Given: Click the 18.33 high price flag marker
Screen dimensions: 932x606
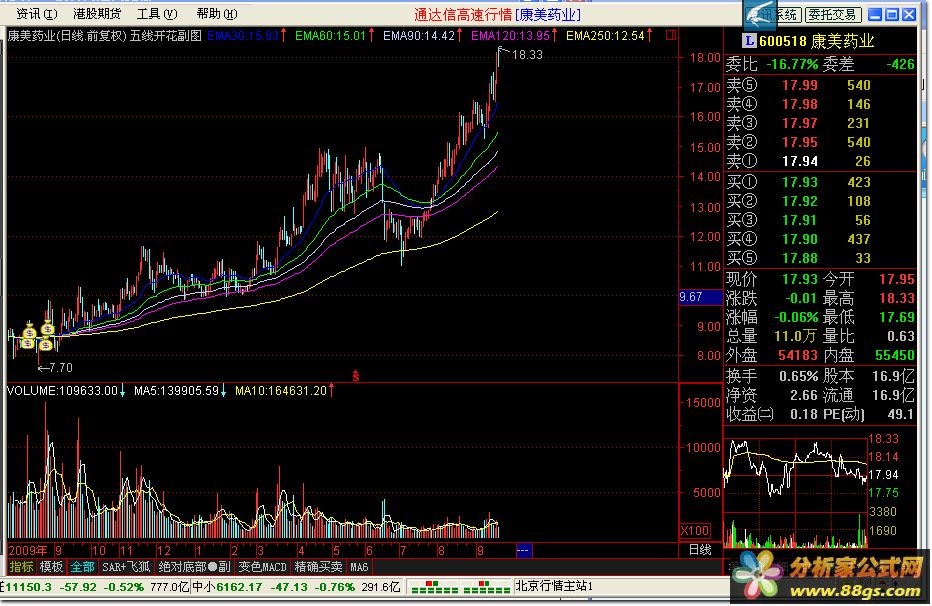Looking at the screenshot, I should pyautogui.click(x=520, y=53).
